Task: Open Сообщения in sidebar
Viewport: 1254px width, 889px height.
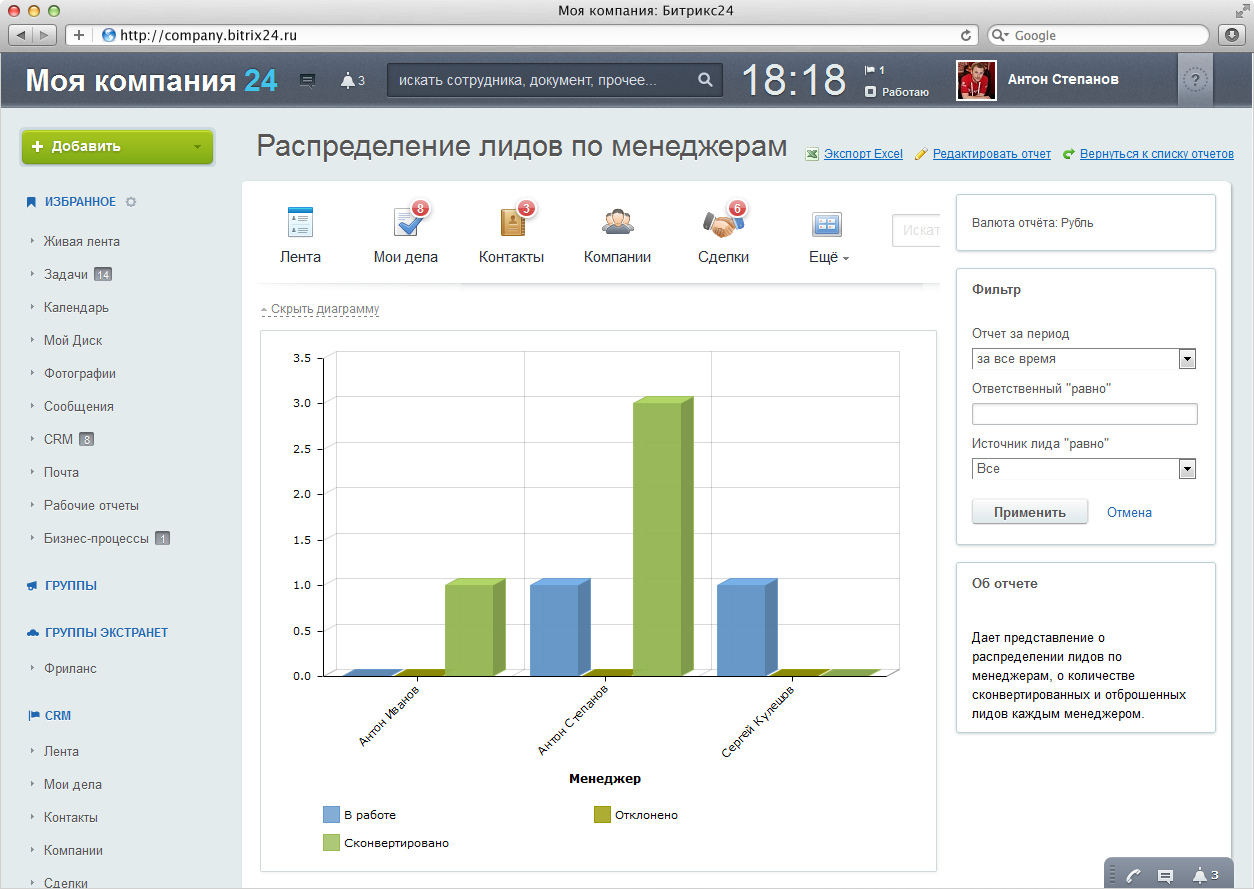Action: (x=79, y=407)
